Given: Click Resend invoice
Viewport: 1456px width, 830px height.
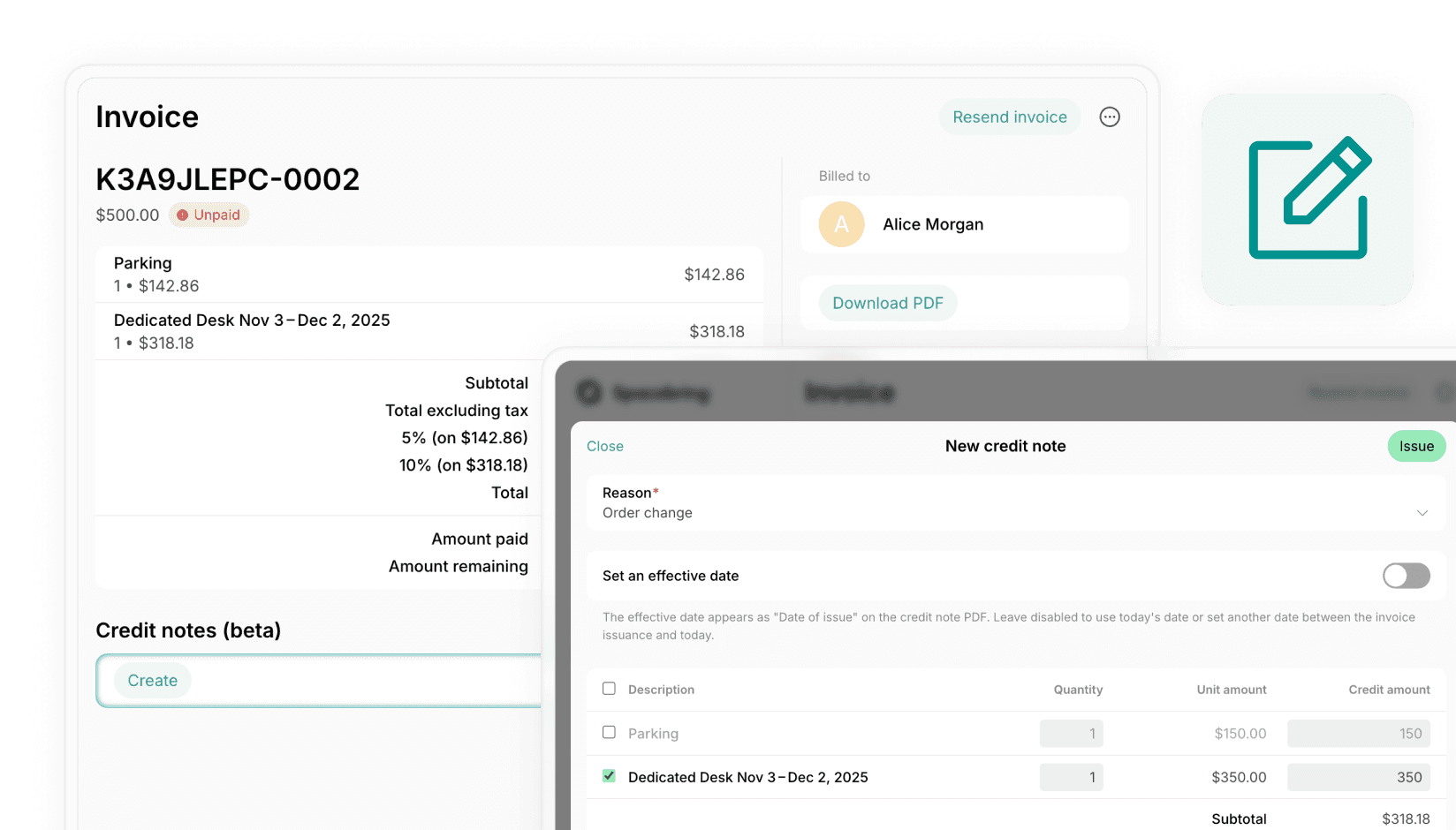Looking at the screenshot, I should (x=1010, y=116).
